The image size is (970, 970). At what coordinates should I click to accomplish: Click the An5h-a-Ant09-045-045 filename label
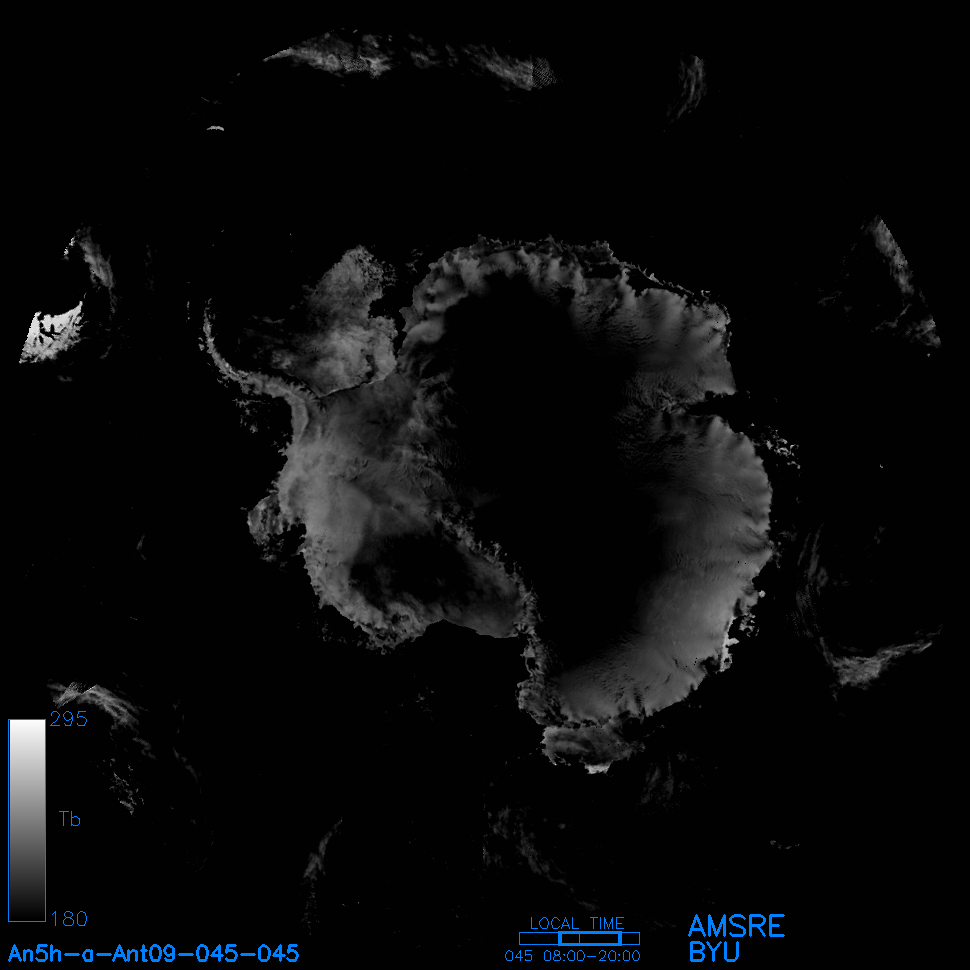click(153, 953)
